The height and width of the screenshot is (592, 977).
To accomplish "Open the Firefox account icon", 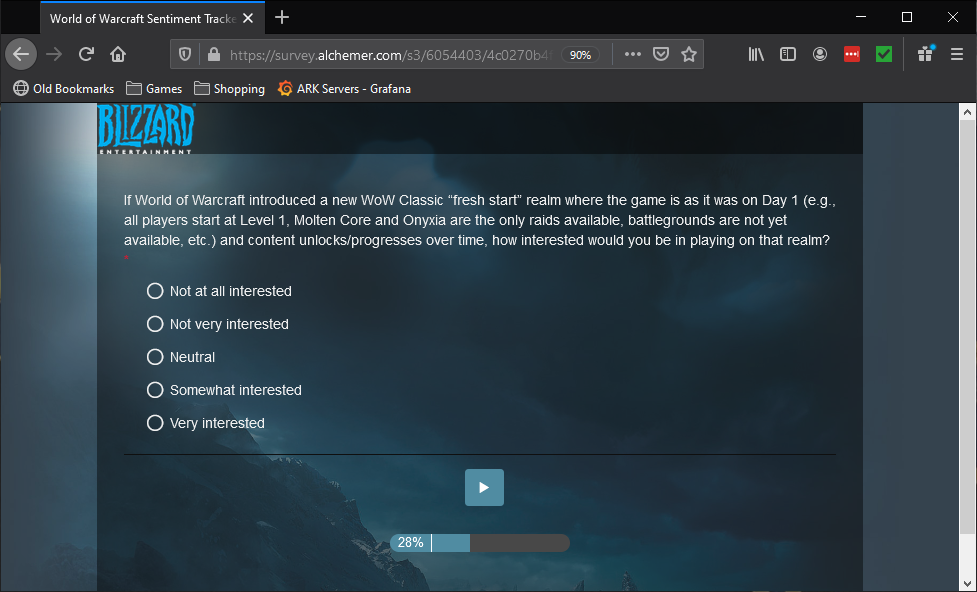I will point(820,54).
